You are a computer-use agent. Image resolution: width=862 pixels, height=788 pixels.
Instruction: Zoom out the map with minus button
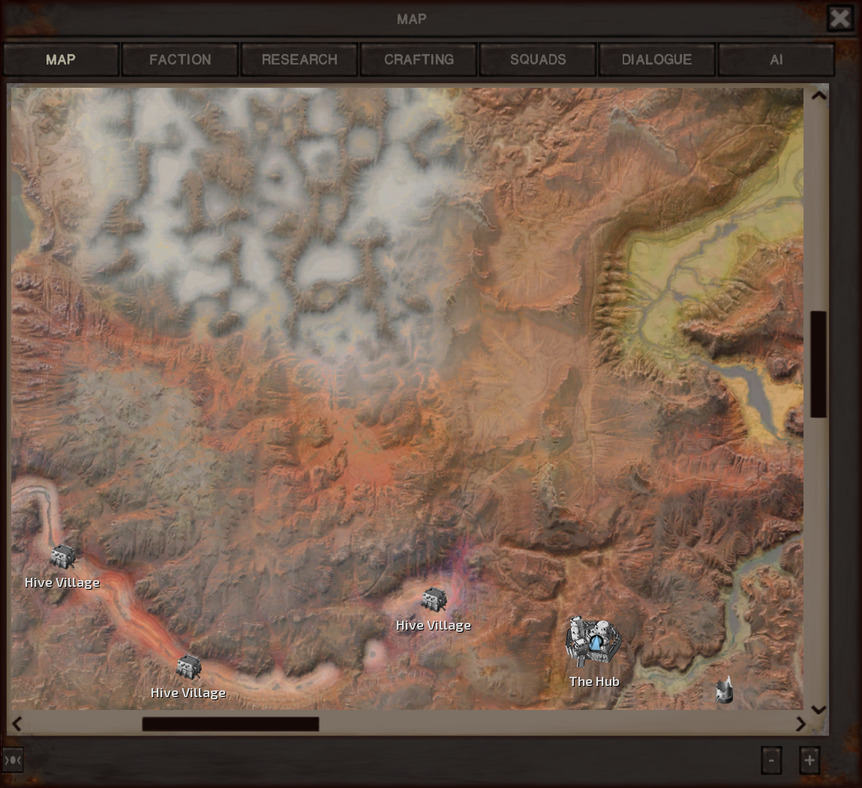[771, 761]
